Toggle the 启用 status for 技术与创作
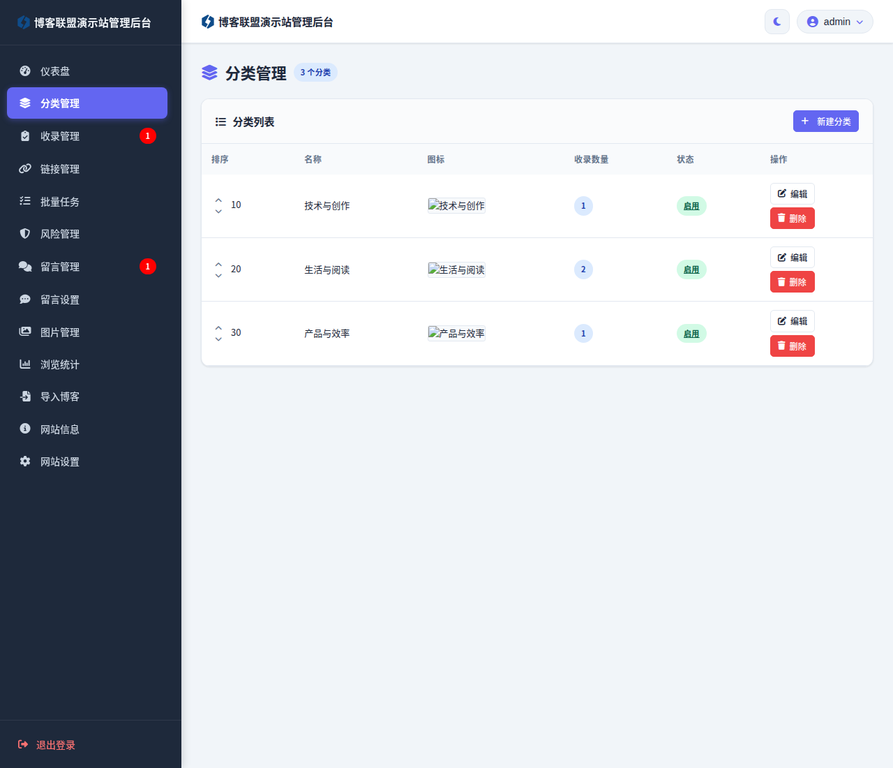 coord(691,206)
